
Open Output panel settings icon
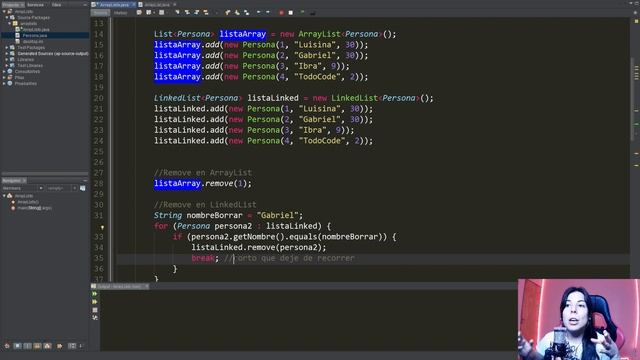(95, 318)
